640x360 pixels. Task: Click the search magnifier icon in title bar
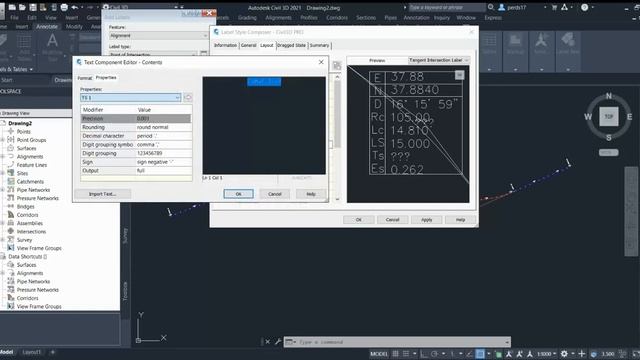491,7
